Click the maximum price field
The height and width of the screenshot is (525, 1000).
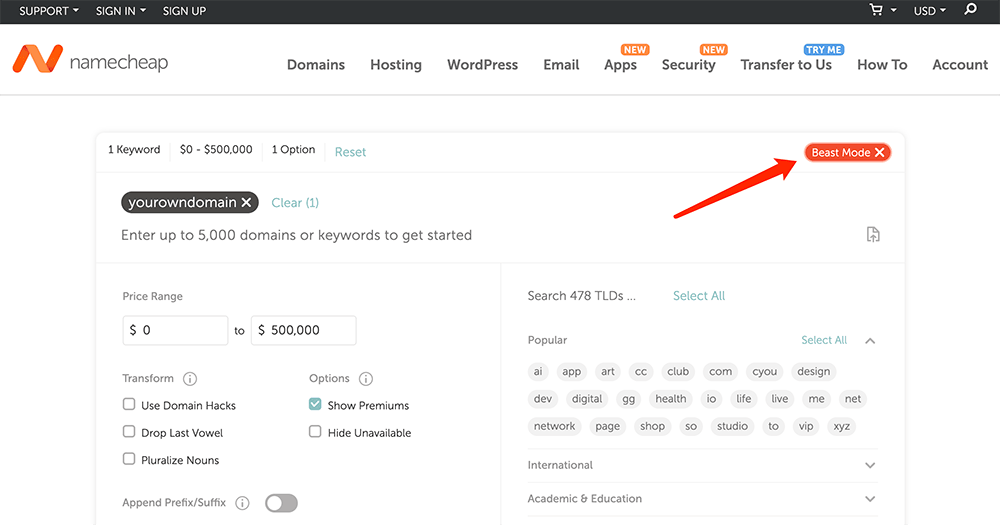[304, 330]
